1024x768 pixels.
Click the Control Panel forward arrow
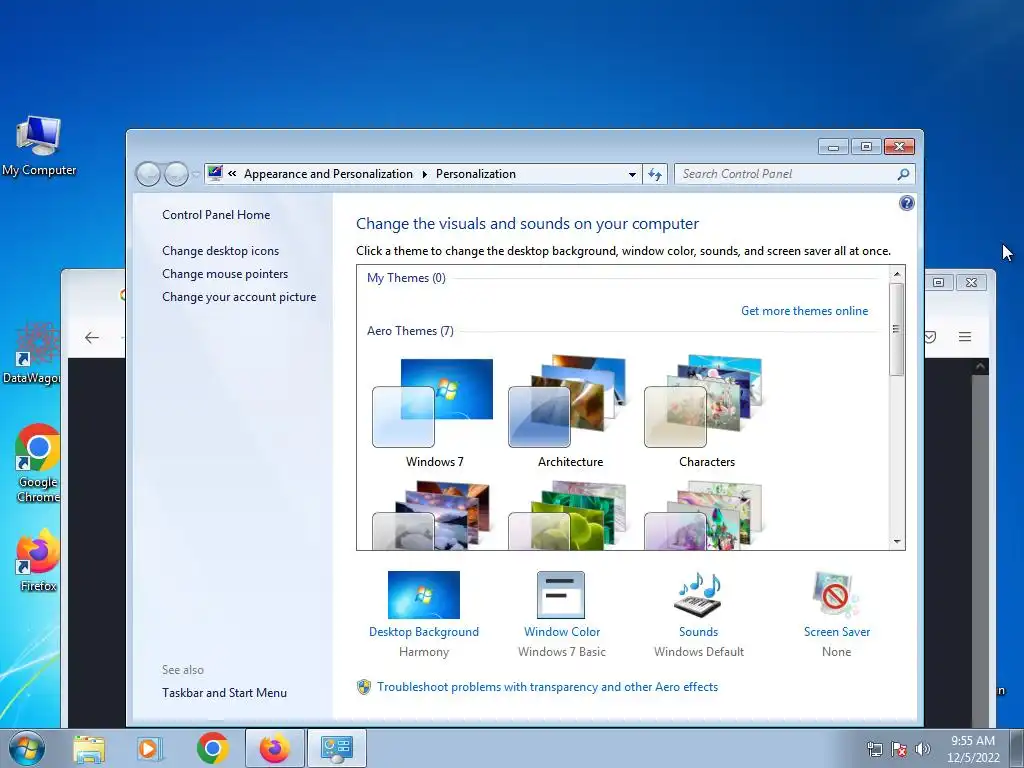(x=176, y=174)
